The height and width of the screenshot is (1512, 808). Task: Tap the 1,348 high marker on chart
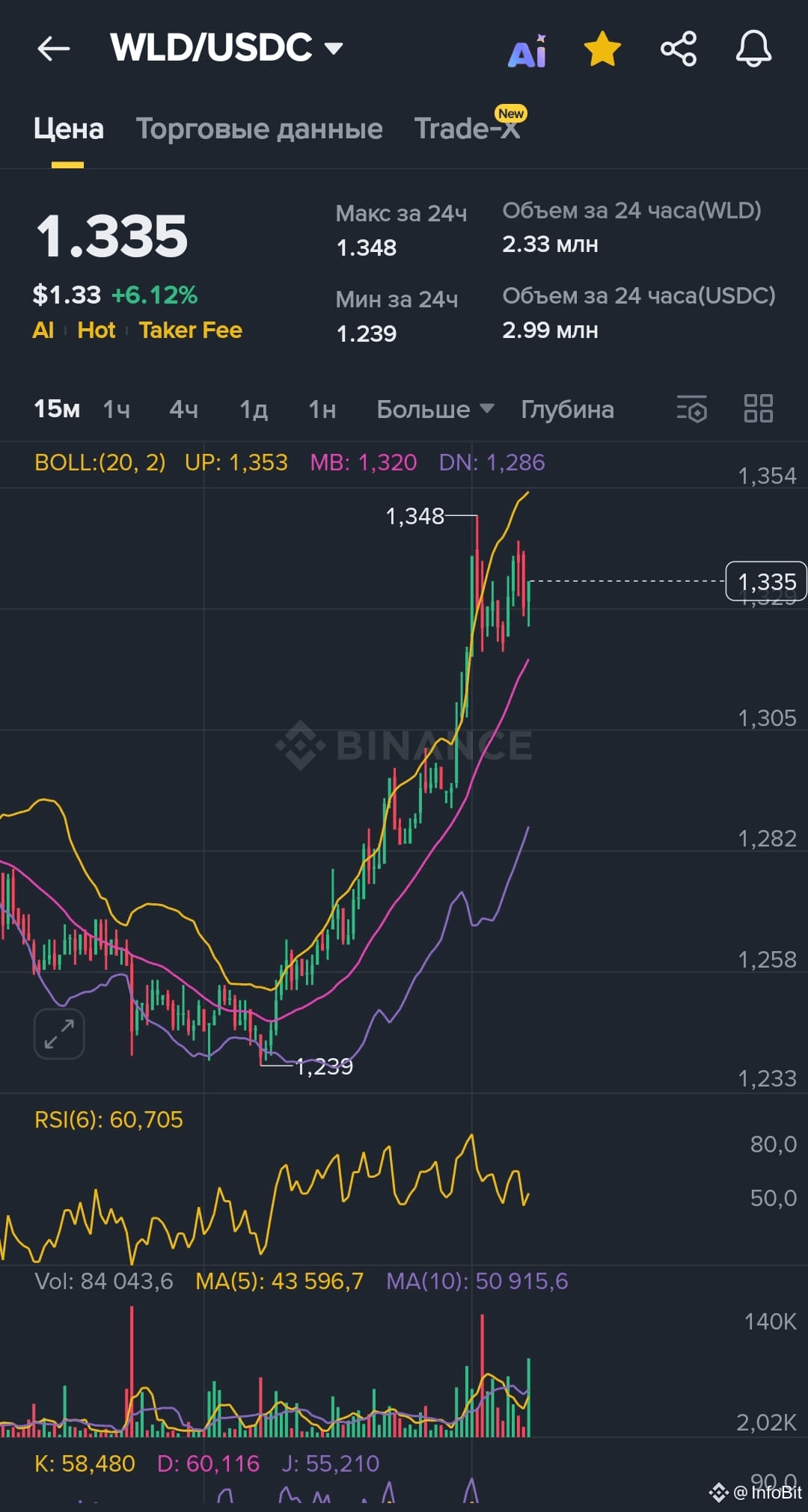click(x=414, y=516)
